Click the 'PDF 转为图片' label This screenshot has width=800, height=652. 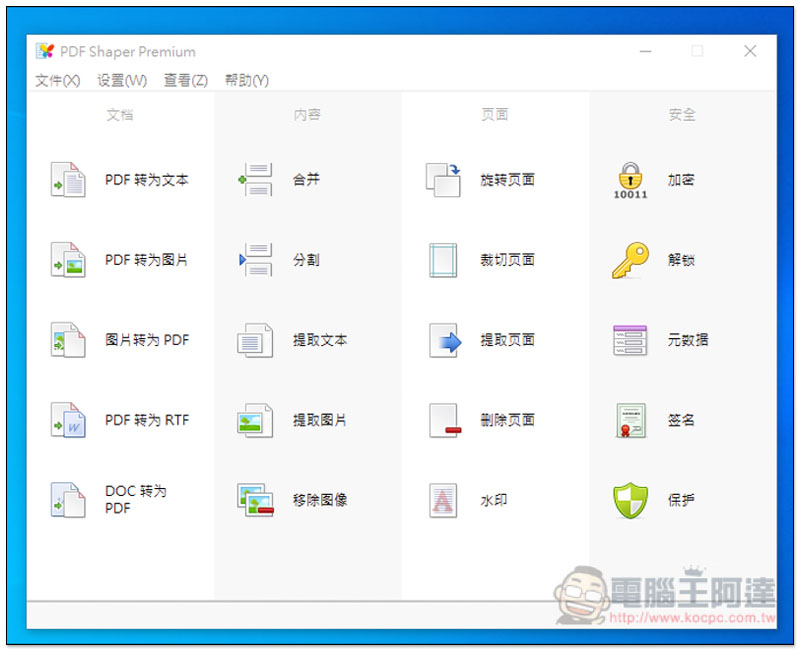(146, 260)
